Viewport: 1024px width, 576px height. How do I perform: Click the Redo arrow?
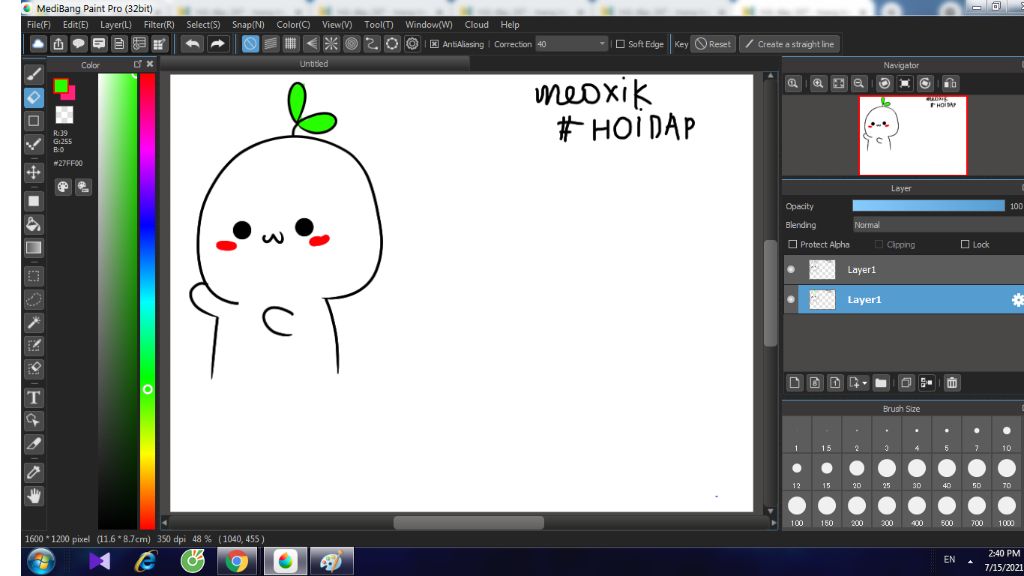tap(217, 44)
